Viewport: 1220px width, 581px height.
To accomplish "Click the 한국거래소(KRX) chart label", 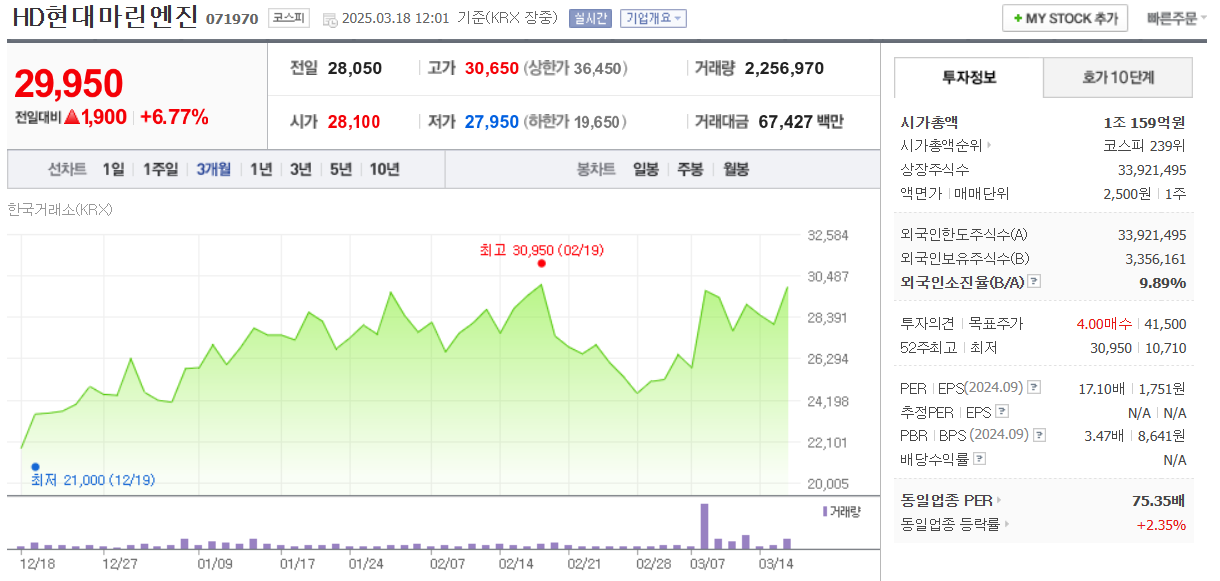I will (x=60, y=209).
